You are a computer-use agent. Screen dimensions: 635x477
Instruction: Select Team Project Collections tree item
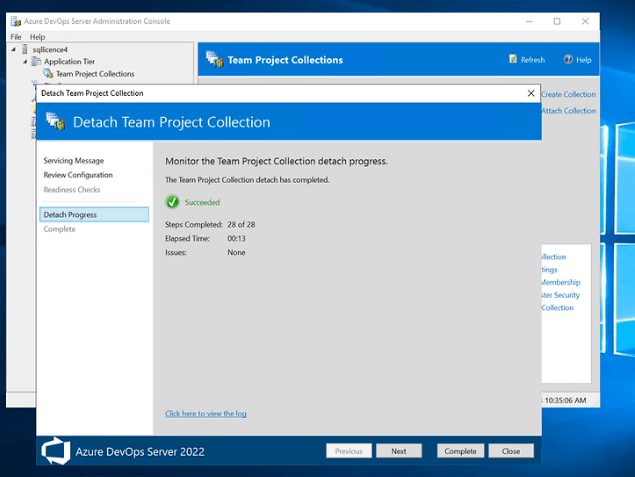coord(95,74)
